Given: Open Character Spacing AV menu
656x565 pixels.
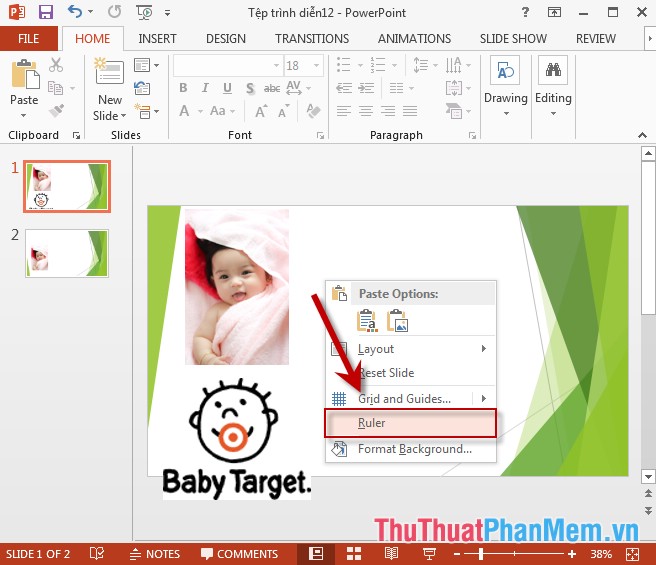Looking at the screenshot, I should pyautogui.click(x=298, y=88).
